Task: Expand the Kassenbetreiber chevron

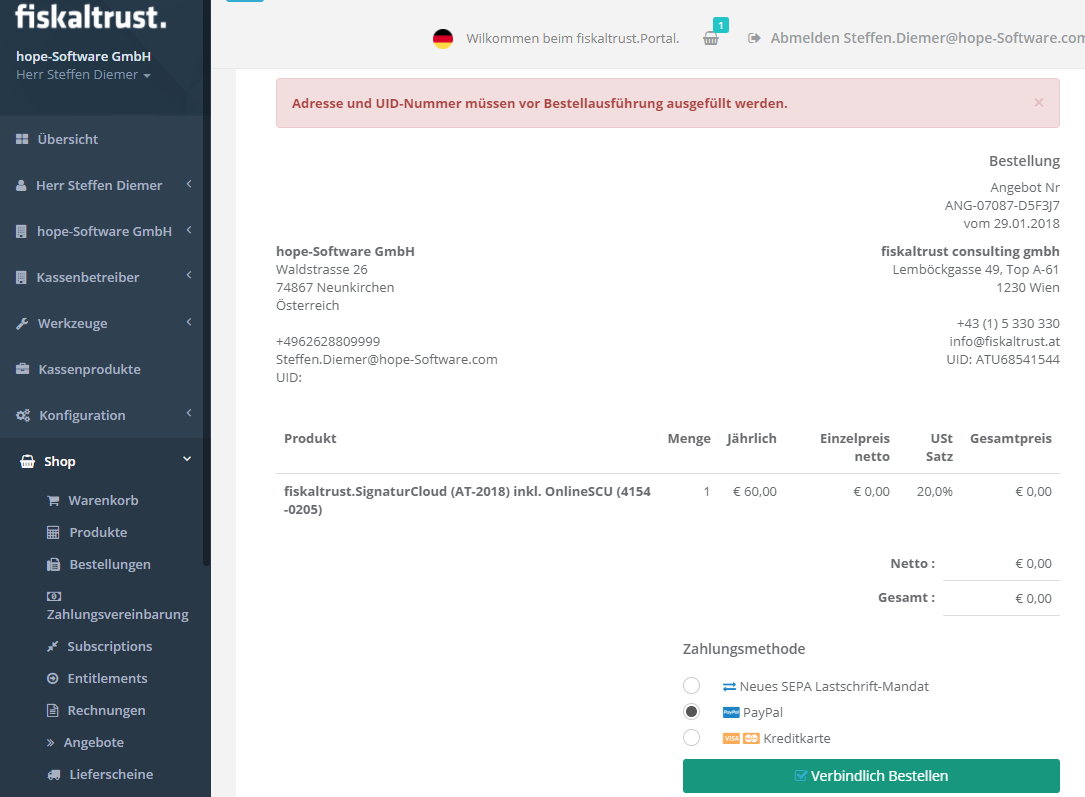Action: pyautogui.click(x=189, y=275)
